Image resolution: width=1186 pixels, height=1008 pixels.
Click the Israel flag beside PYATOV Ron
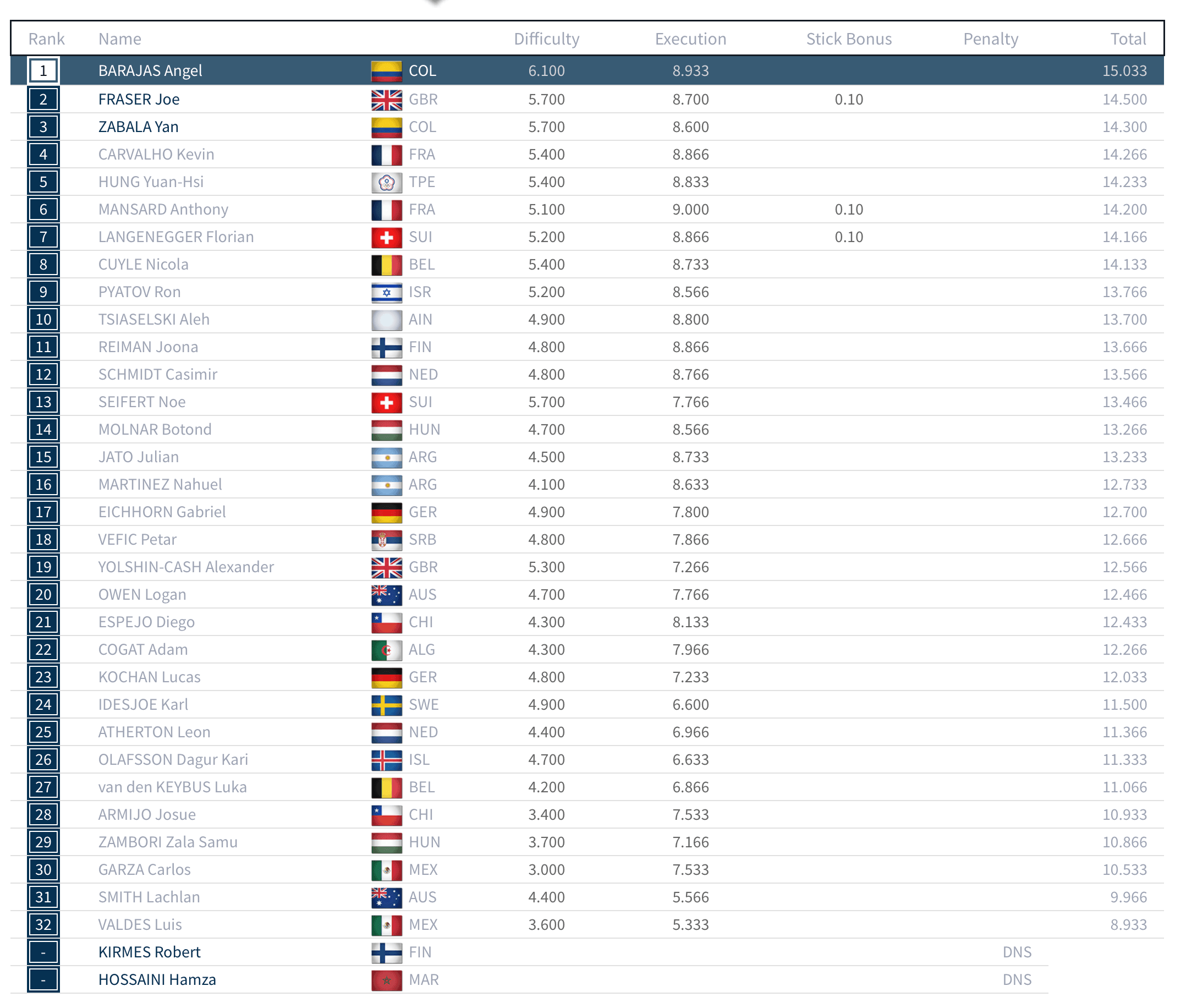[x=386, y=292]
